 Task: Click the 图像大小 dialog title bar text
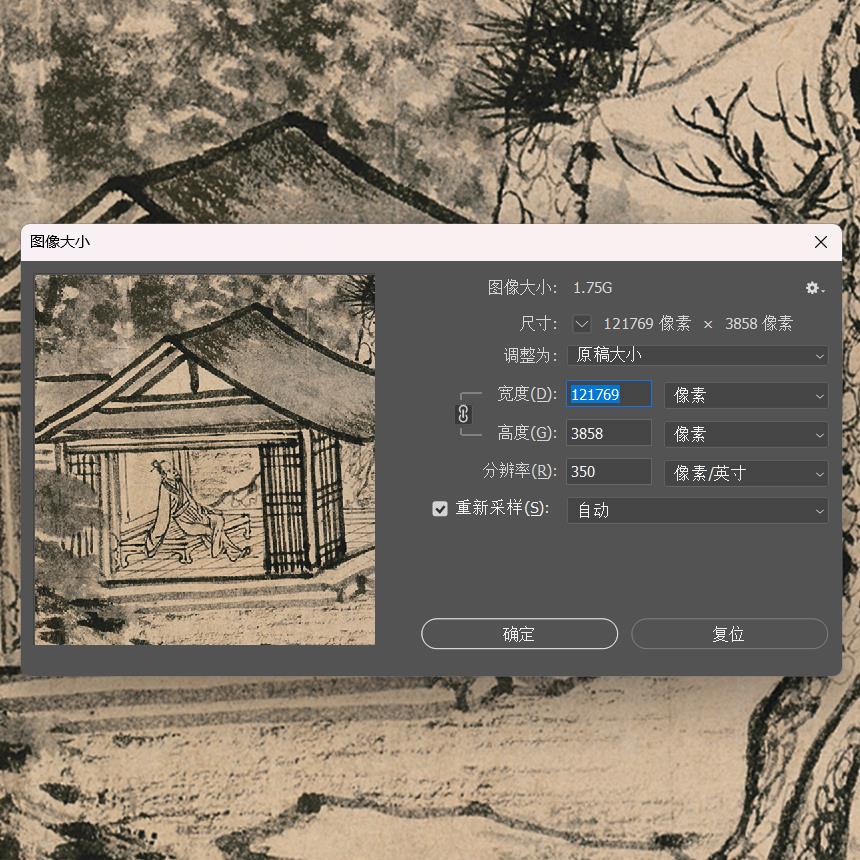point(60,242)
